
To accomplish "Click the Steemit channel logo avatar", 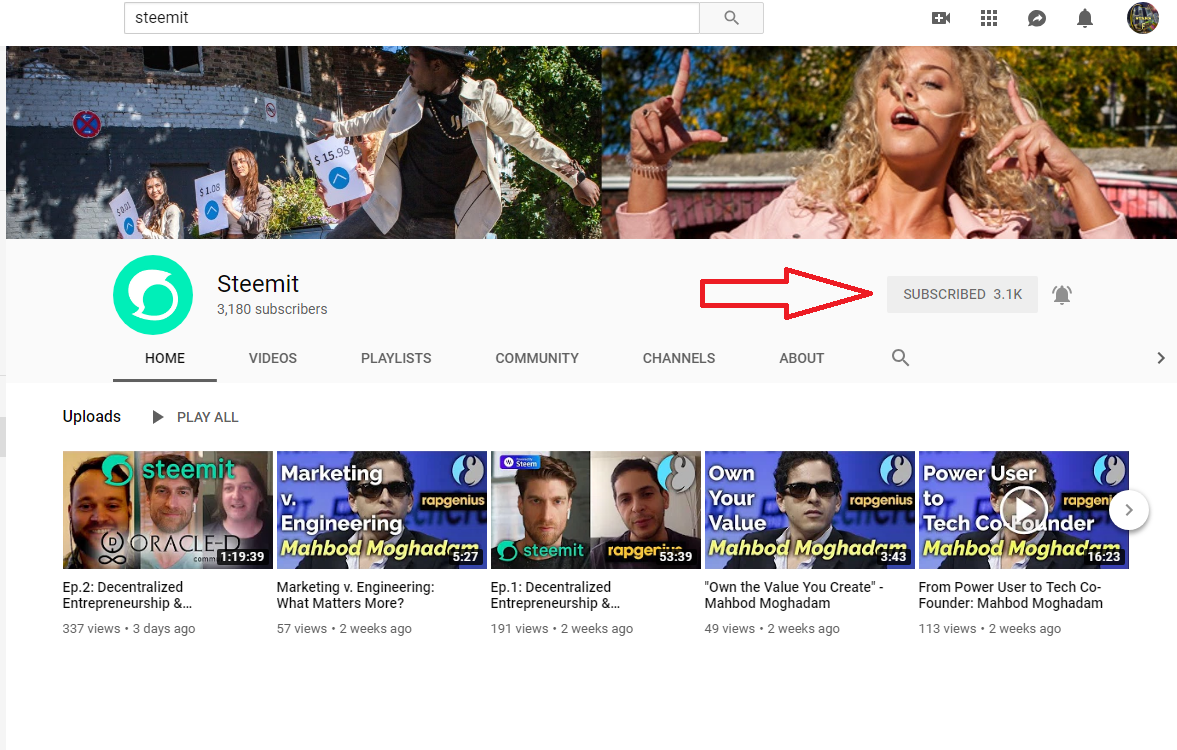I will click(153, 295).
